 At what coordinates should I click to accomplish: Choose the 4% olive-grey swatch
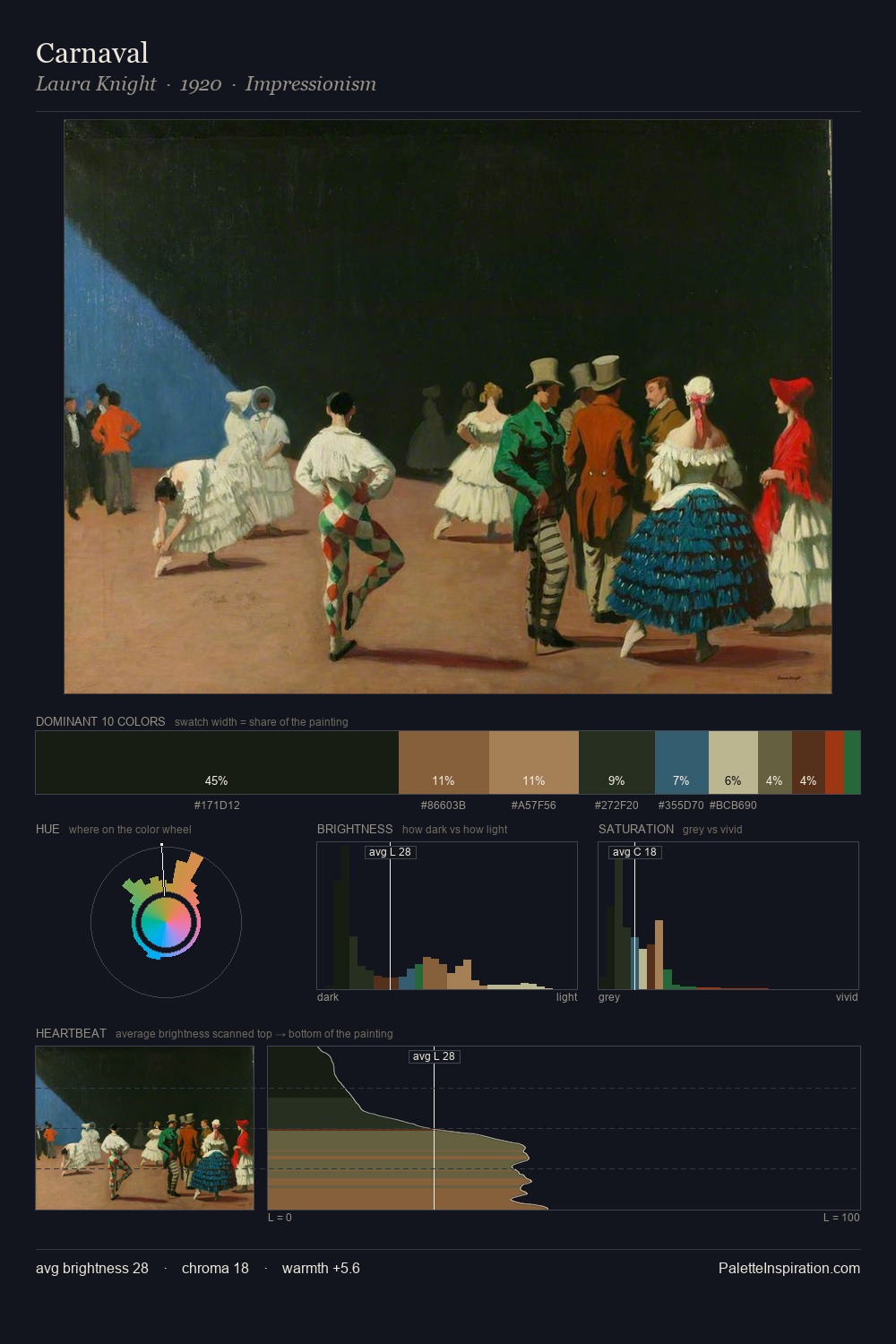775,762
